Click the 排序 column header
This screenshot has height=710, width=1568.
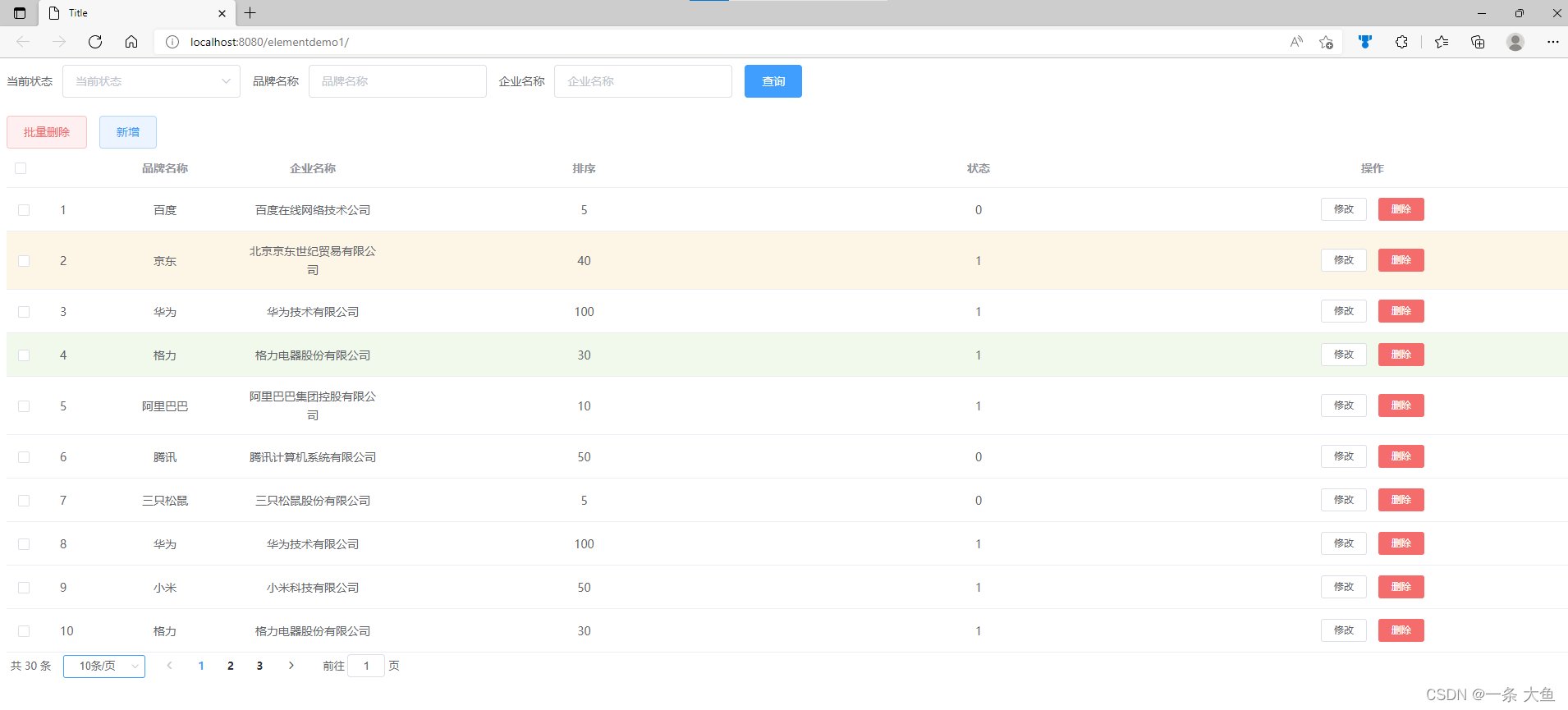tap(585, 168)
